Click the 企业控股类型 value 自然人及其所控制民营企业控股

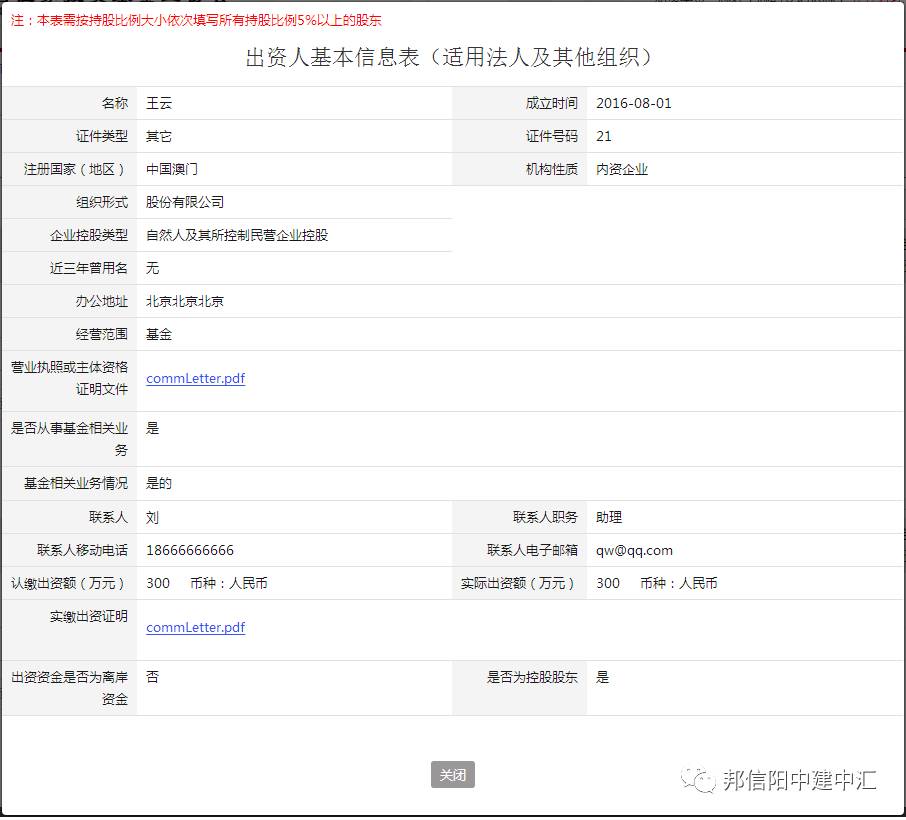tap(237, 235)
